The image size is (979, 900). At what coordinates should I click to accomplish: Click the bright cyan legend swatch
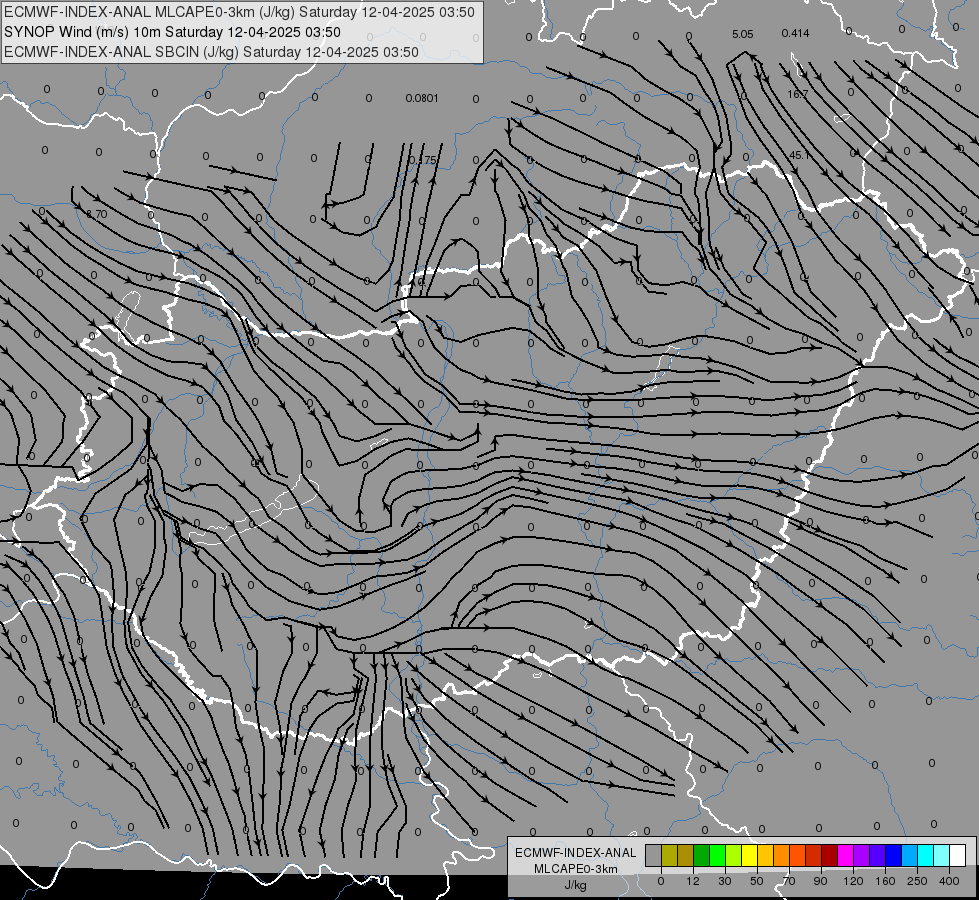[x=926, y=856]
